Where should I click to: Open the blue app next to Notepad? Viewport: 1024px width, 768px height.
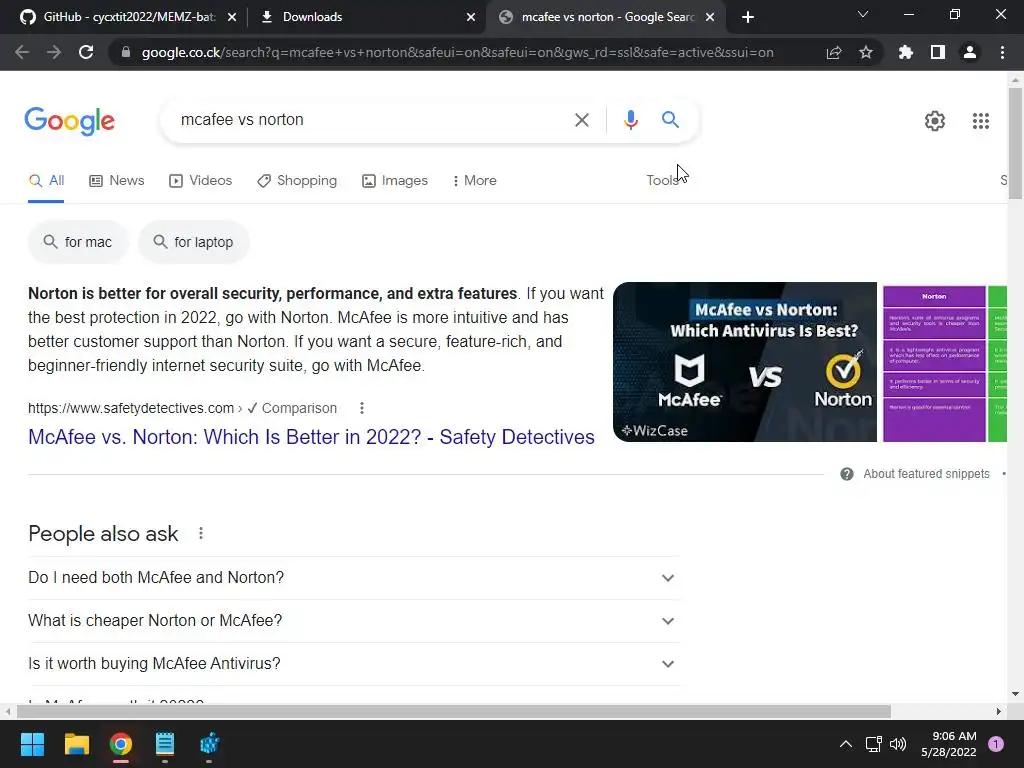(x=209, y=744)
